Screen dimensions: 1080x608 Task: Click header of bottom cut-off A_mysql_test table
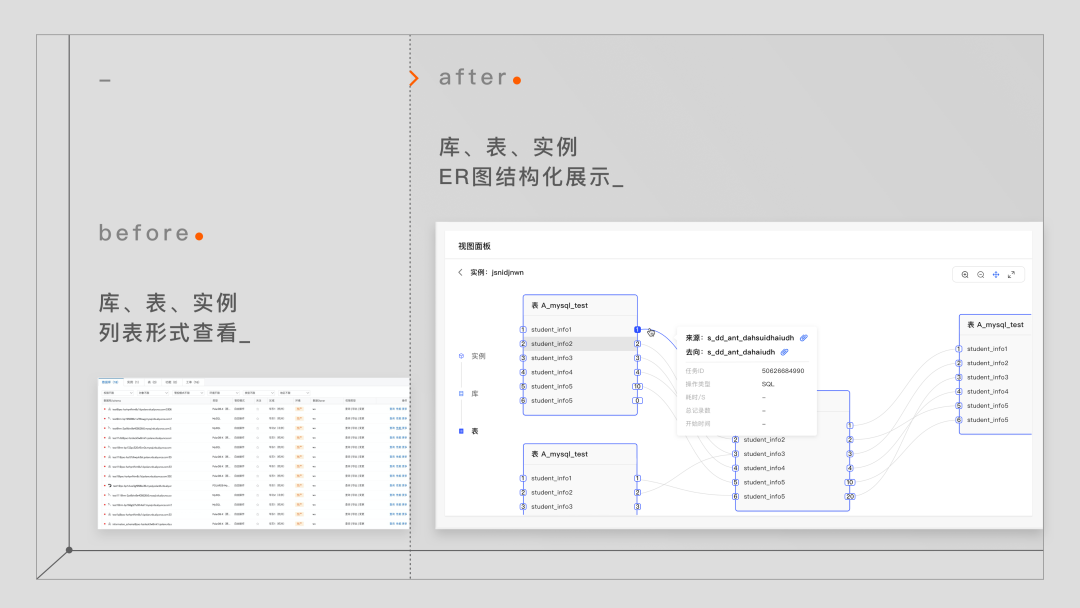pos(580,454)
